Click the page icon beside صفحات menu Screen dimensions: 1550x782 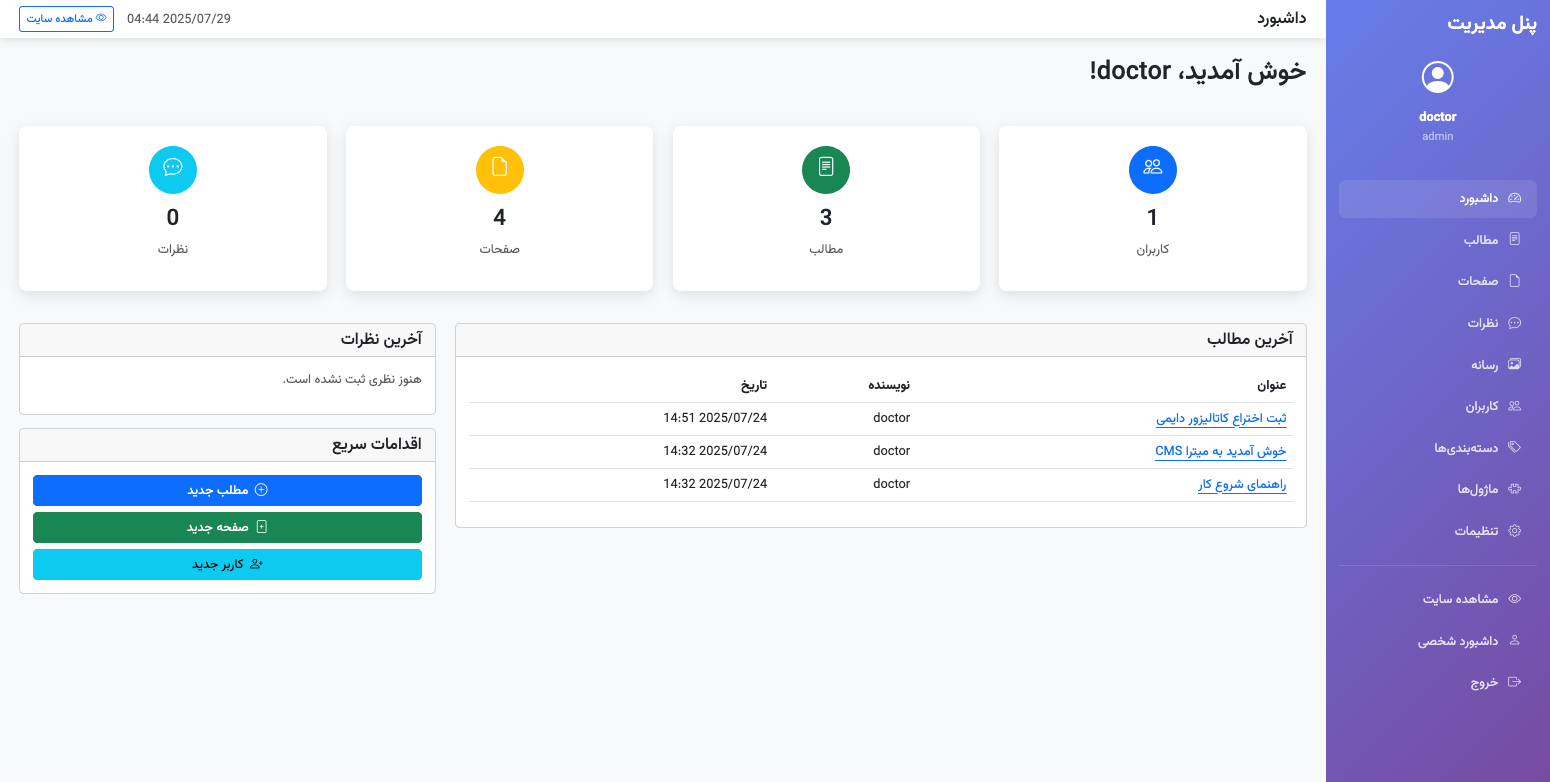[x=1514, y=281]
